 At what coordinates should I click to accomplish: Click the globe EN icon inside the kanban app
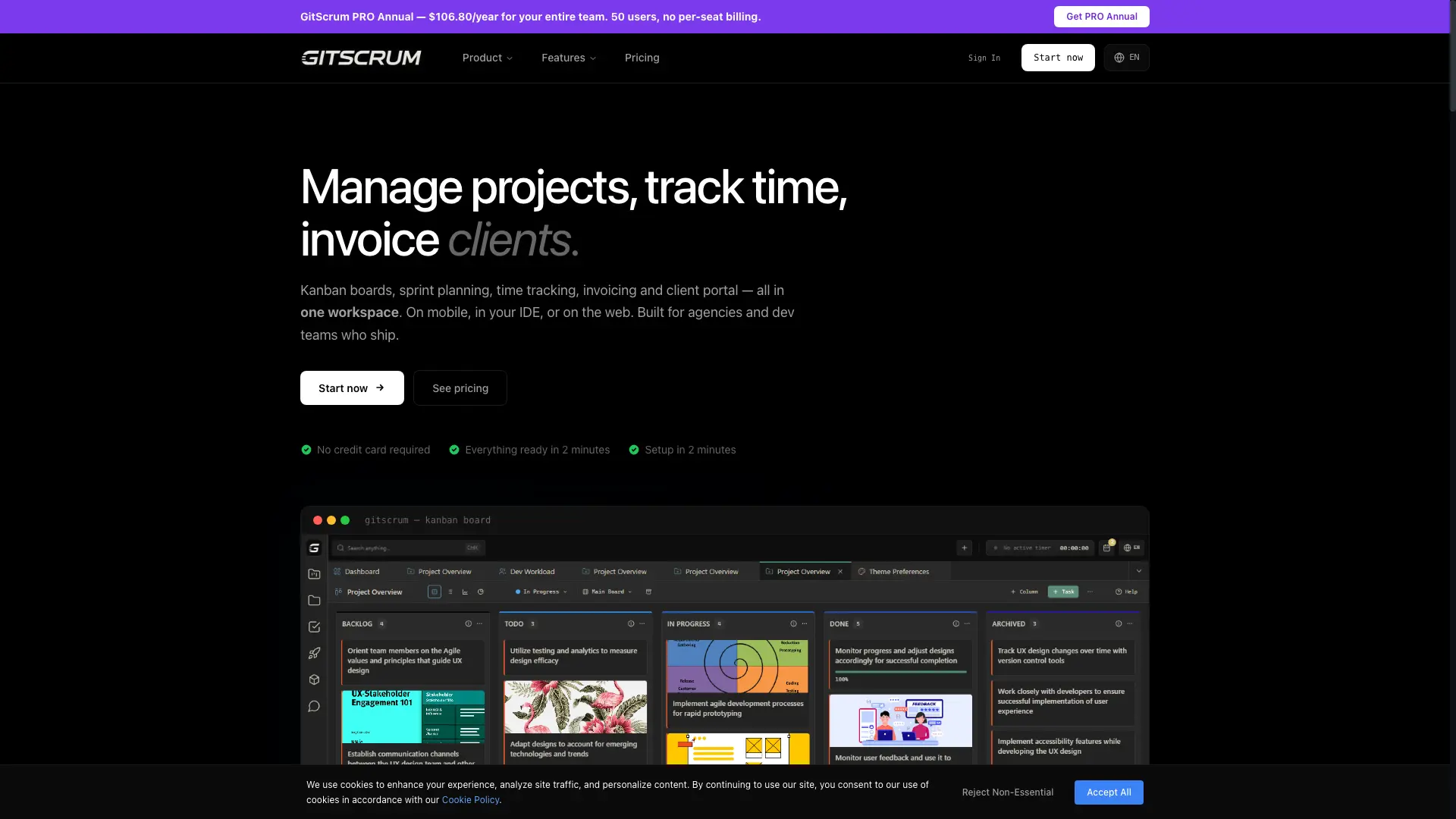pyautogui.click(x=1132, y=548)
